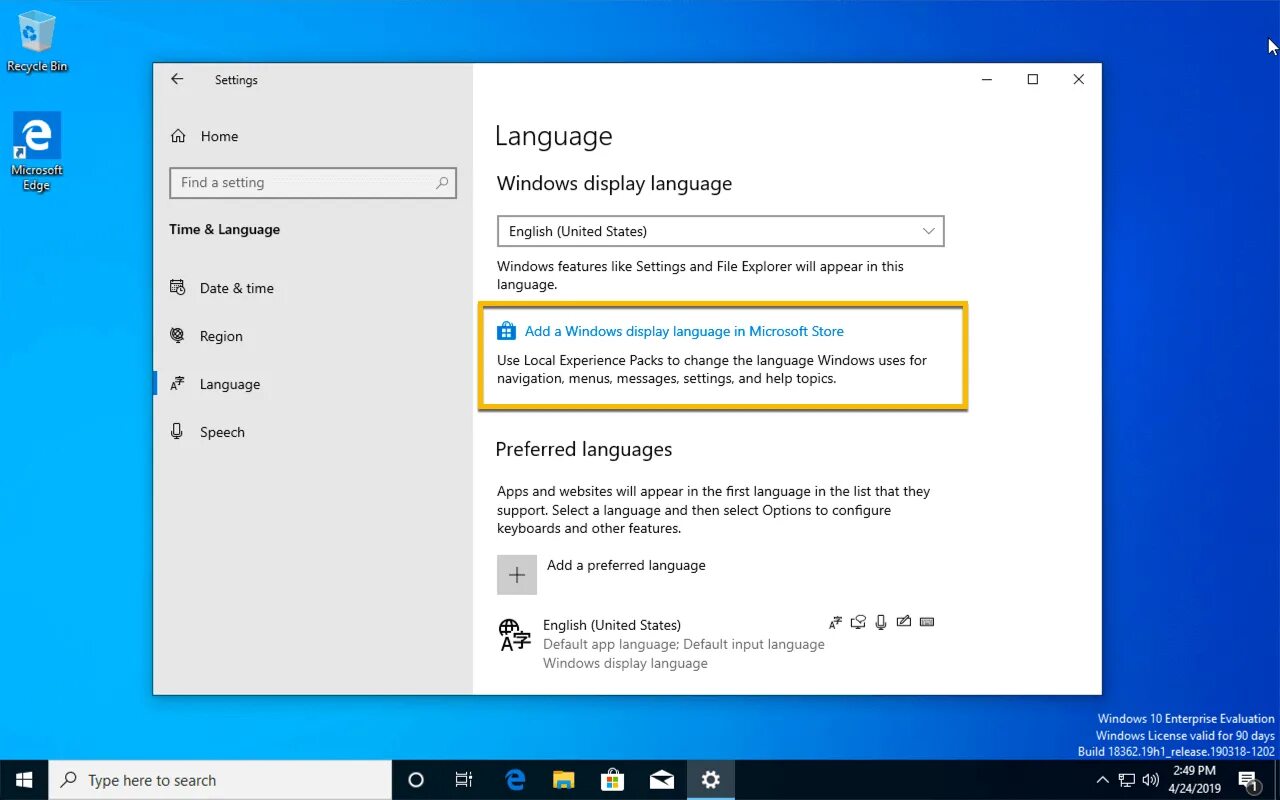Click the plus button to add a language
The width and height of the screenshot is (1280, 800).
[517, 575]
